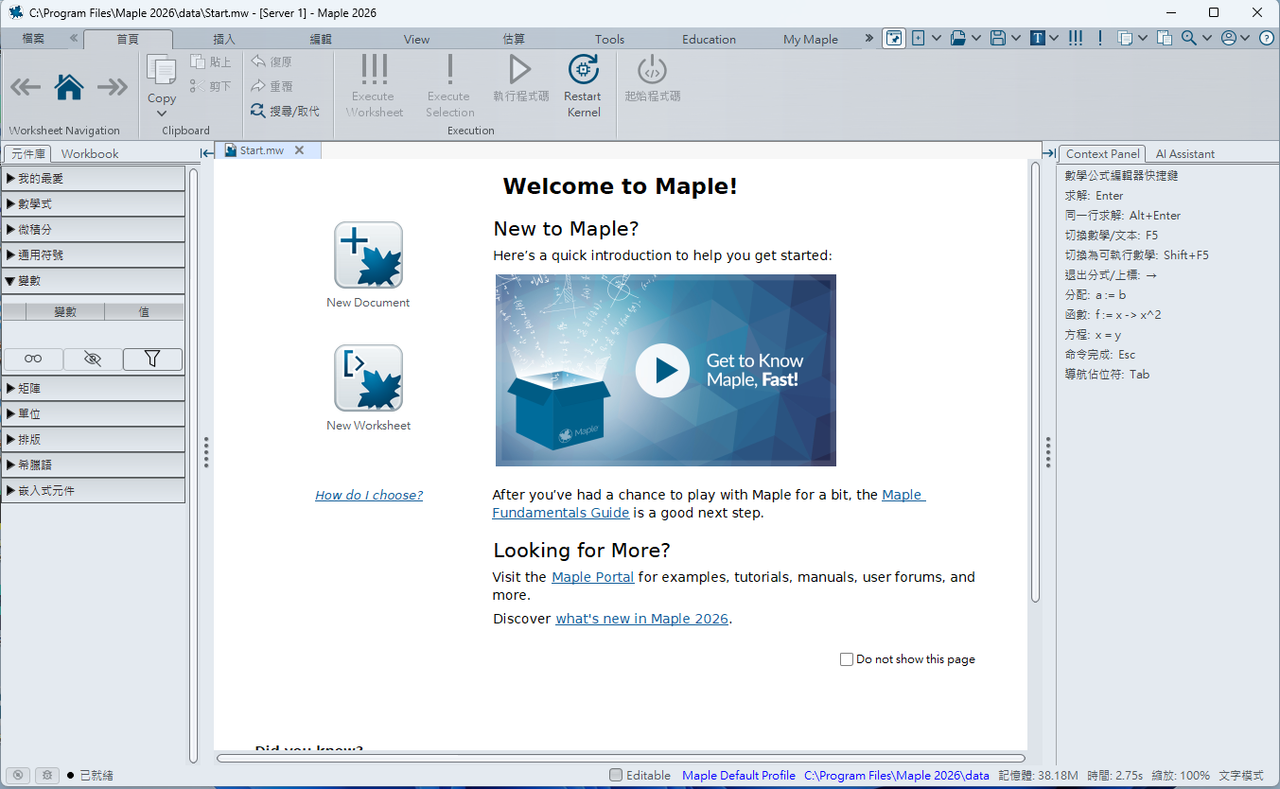This screenshot has height=789, width=1280.
Task: Expand the 希臘語 palette section
Action: (x=93, y=465)
